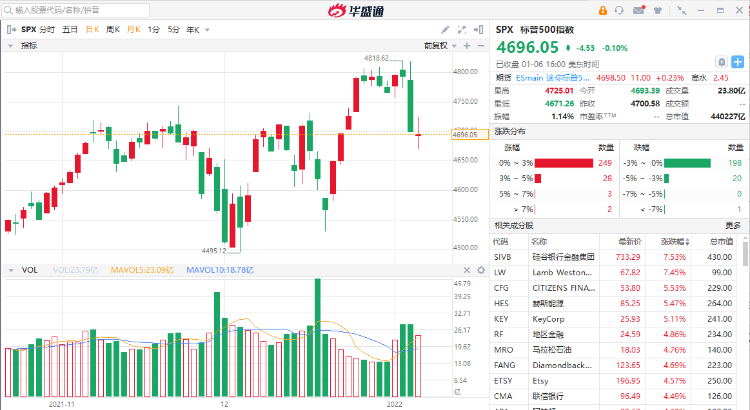The height and width of the screenshot is (410, 750).
Task: Click the plus zoom-in chart icon
Action: tap(467, 45)
